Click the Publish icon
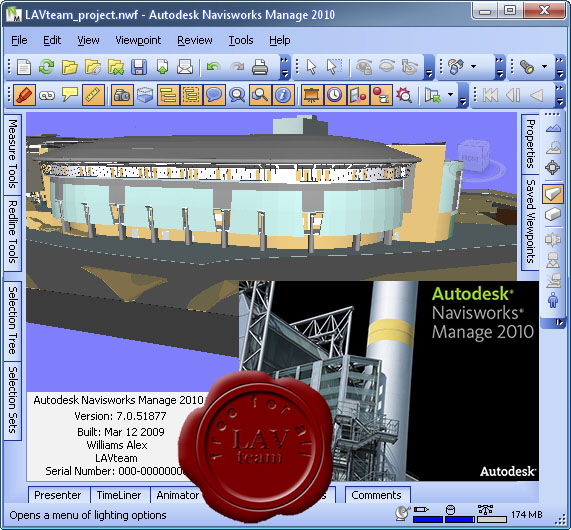The width and height of the screenshot is (571, 530). (x=162, y=67)
